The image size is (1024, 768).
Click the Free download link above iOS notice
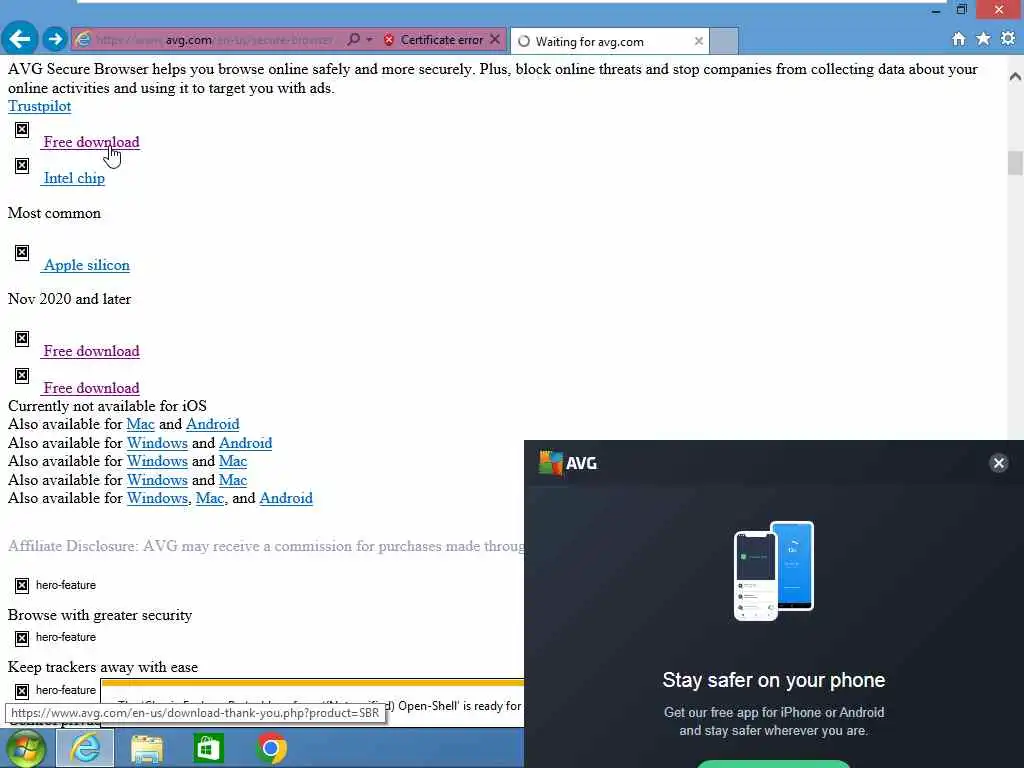pos(91,387)
